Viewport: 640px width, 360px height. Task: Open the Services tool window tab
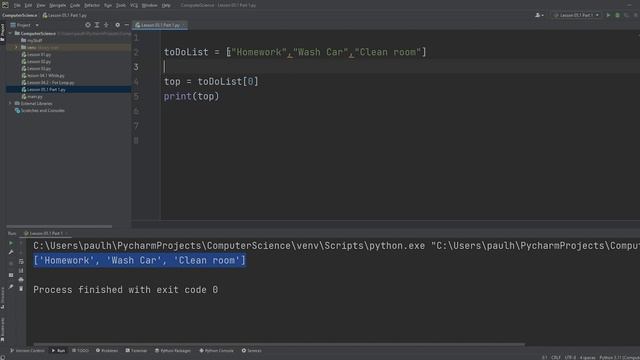pos(251,351)
